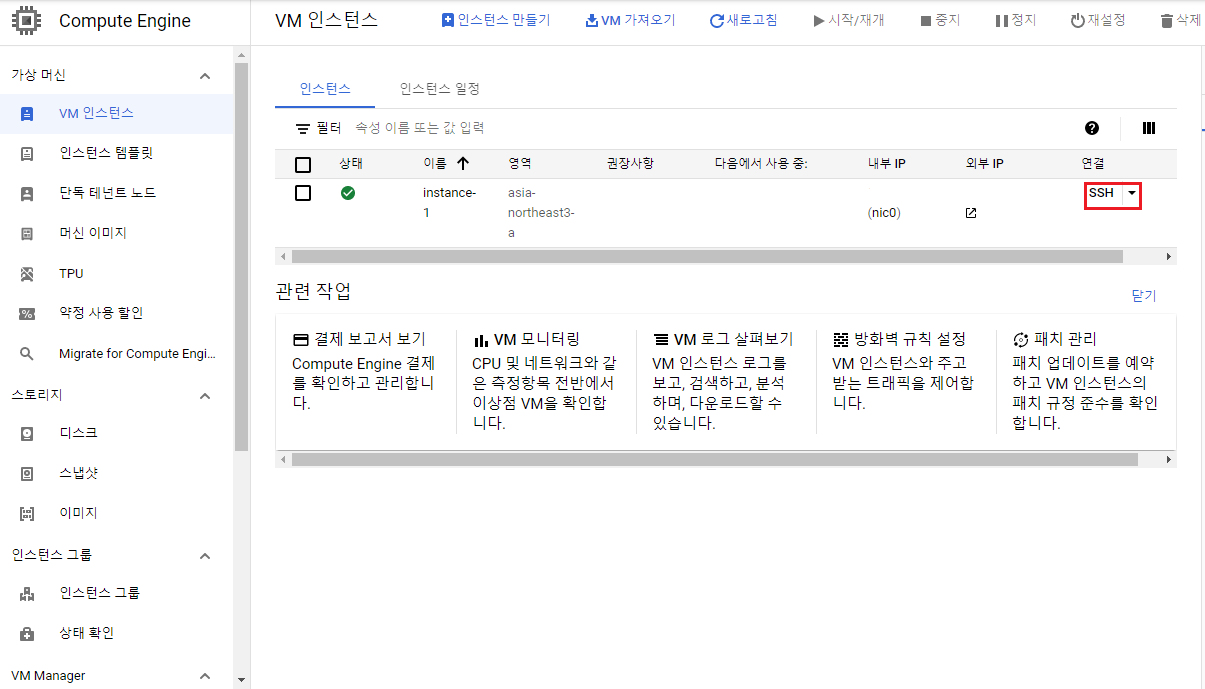Open the instance-1 name link
The height and width of the screenshot is (689, 1205).
click(x=449, y=203)
